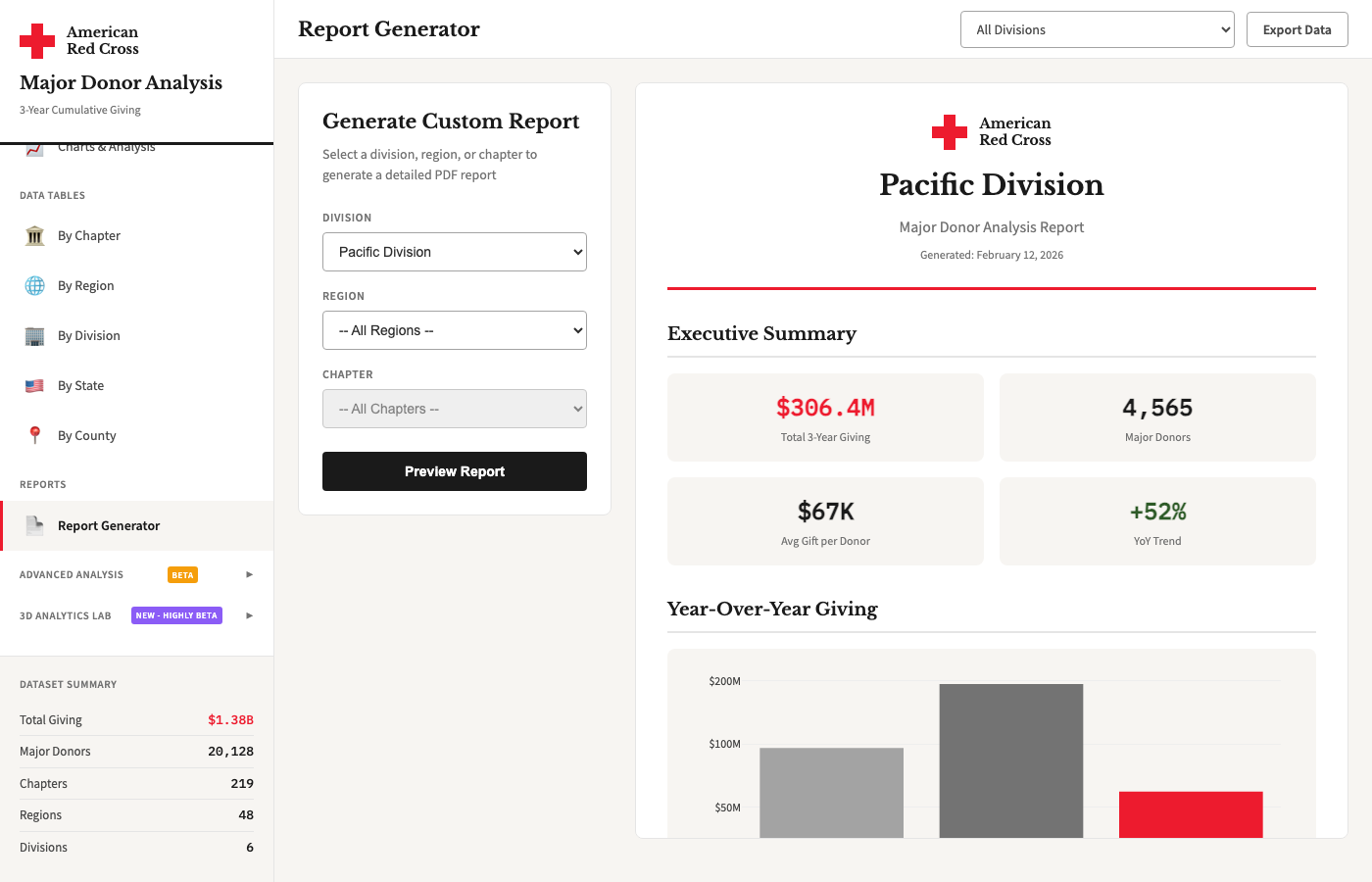Click the 4,565 Major Donors card
The height and width of the screenshot is (882, 1372).
tap(1157, 417)
